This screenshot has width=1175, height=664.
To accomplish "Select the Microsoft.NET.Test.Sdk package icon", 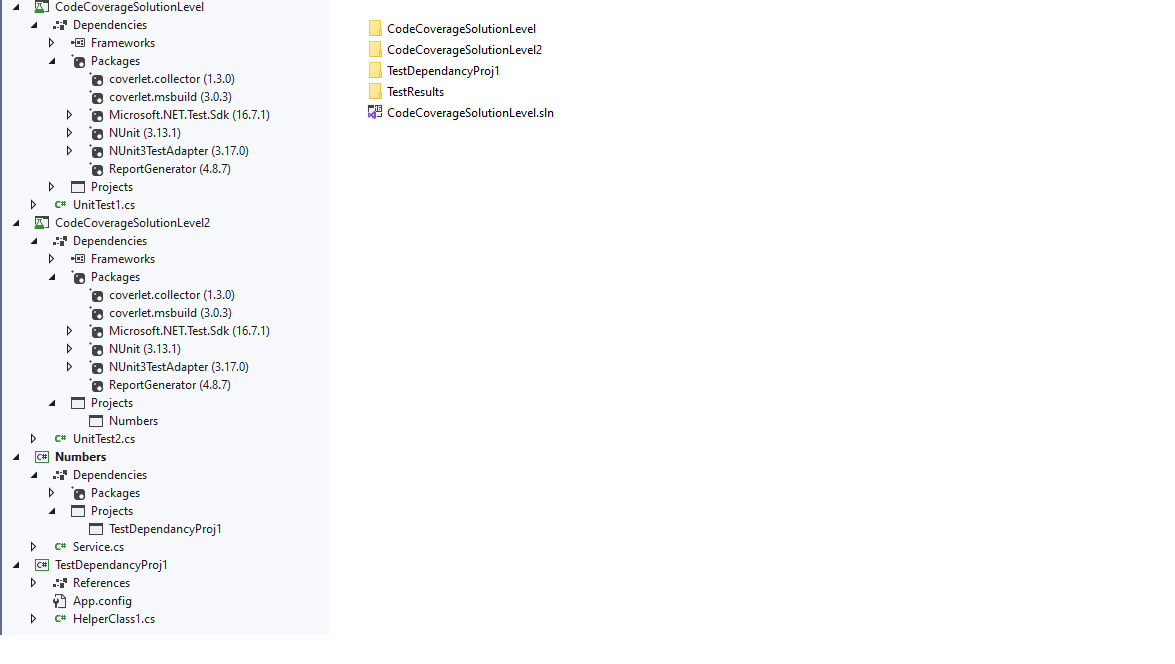I will click(x=96, y=114).
